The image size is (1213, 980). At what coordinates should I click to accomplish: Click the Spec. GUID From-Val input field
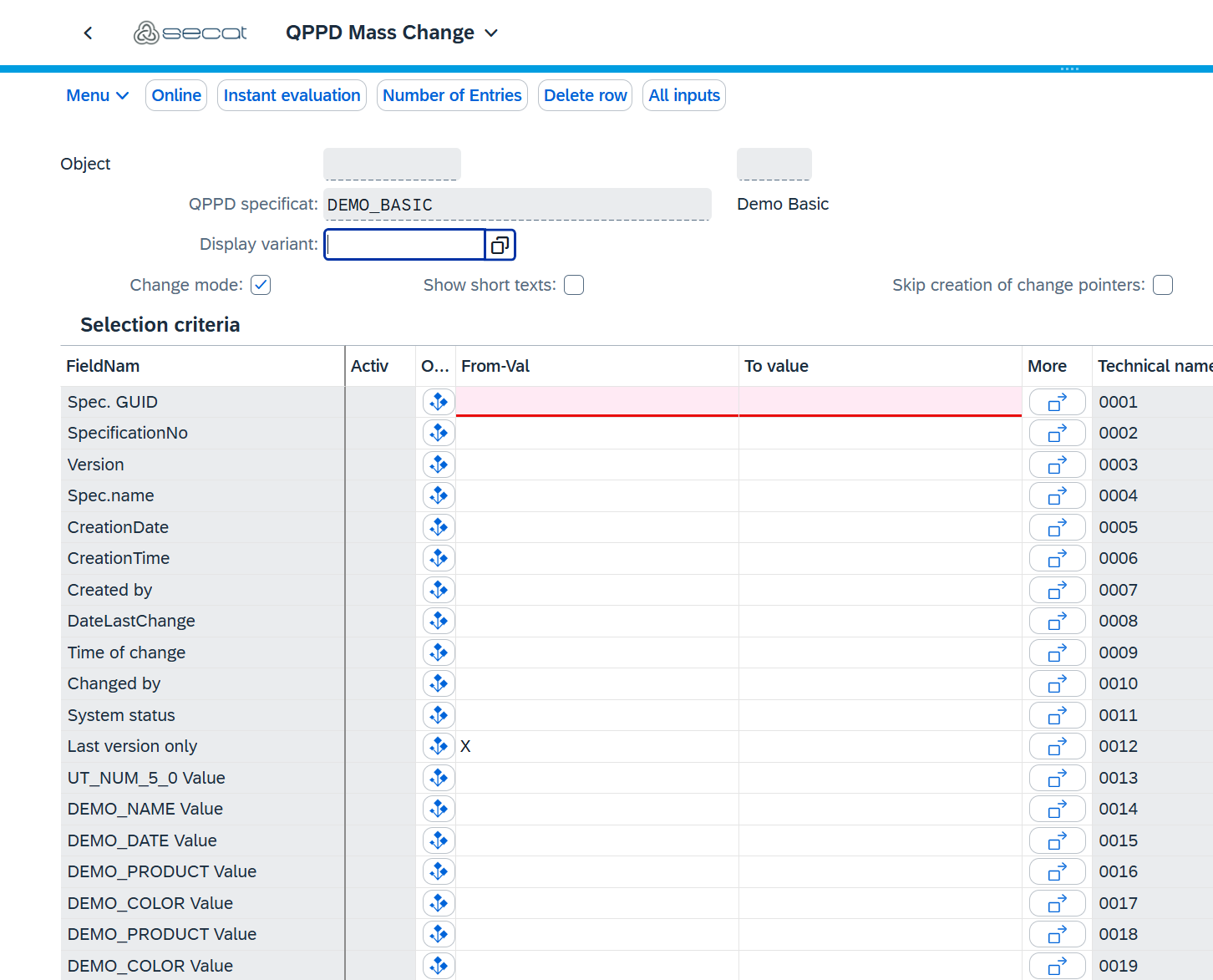(596, 401)
